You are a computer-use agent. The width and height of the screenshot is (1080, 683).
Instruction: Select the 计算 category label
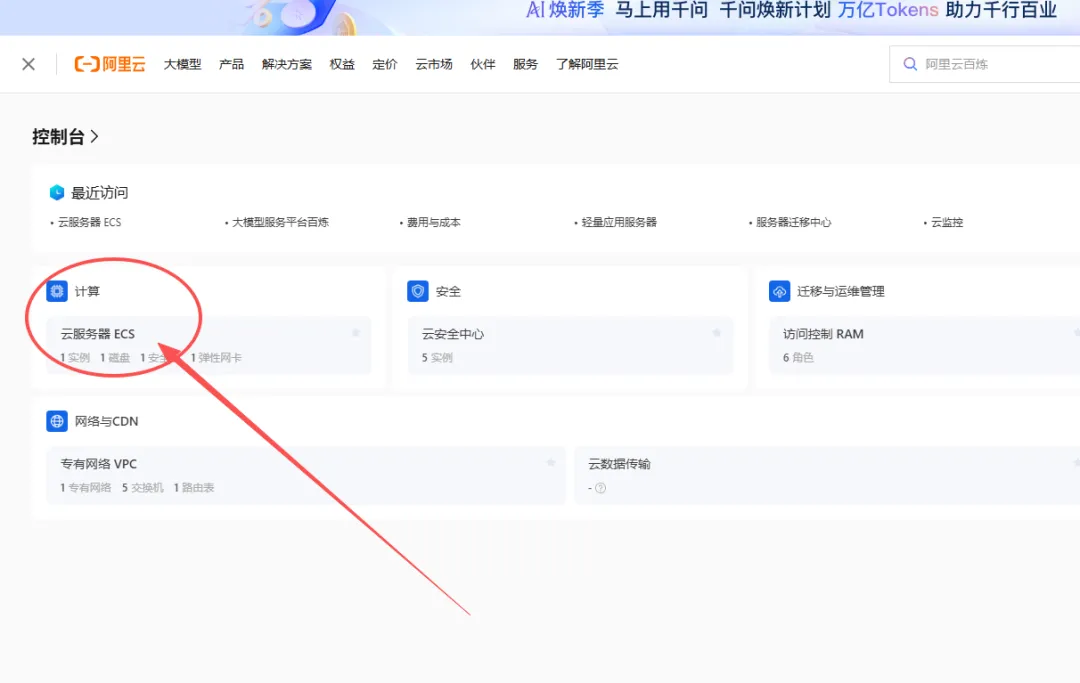click(x=87, y=291)
